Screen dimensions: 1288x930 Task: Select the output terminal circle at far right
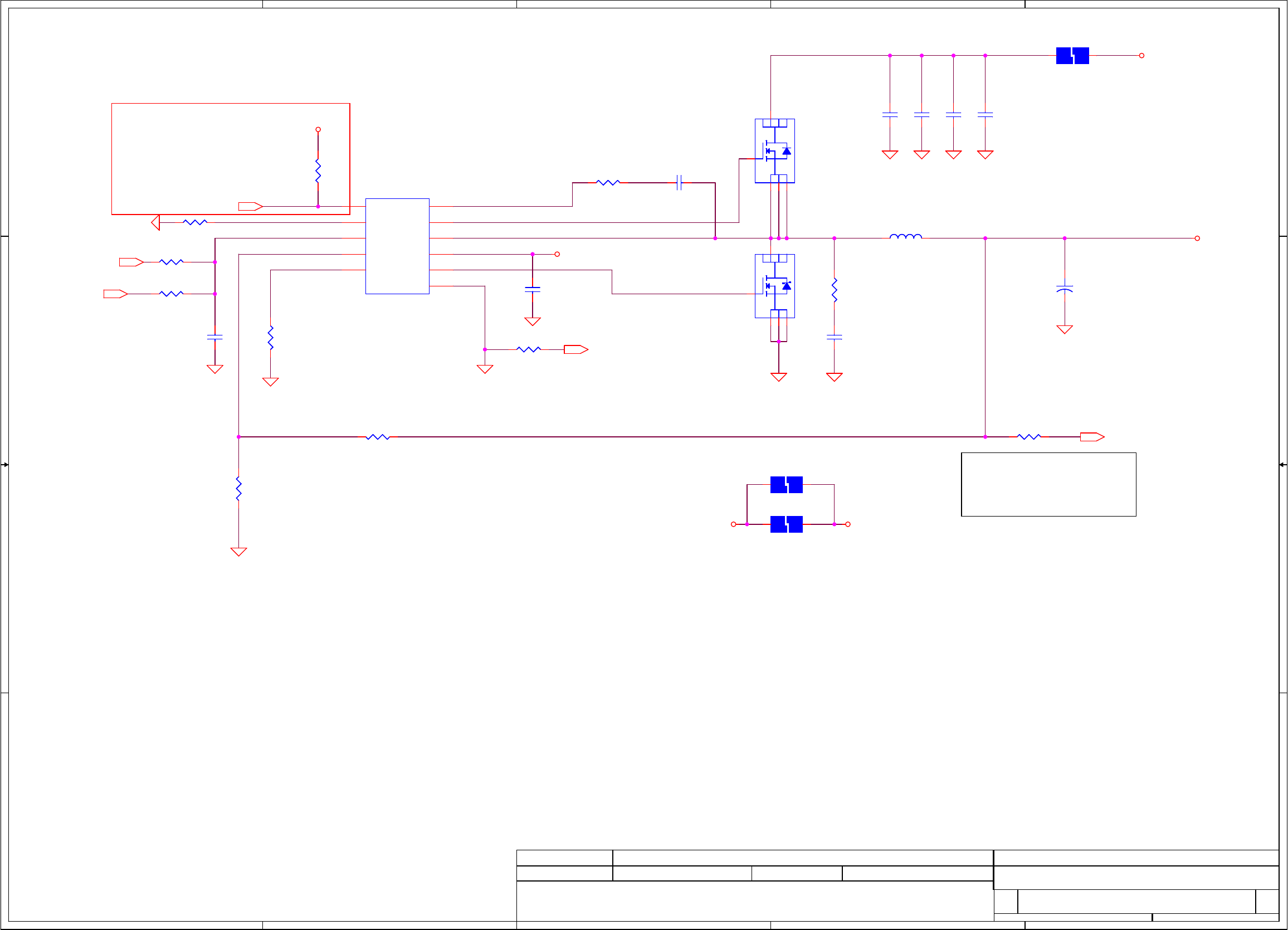1197,238
